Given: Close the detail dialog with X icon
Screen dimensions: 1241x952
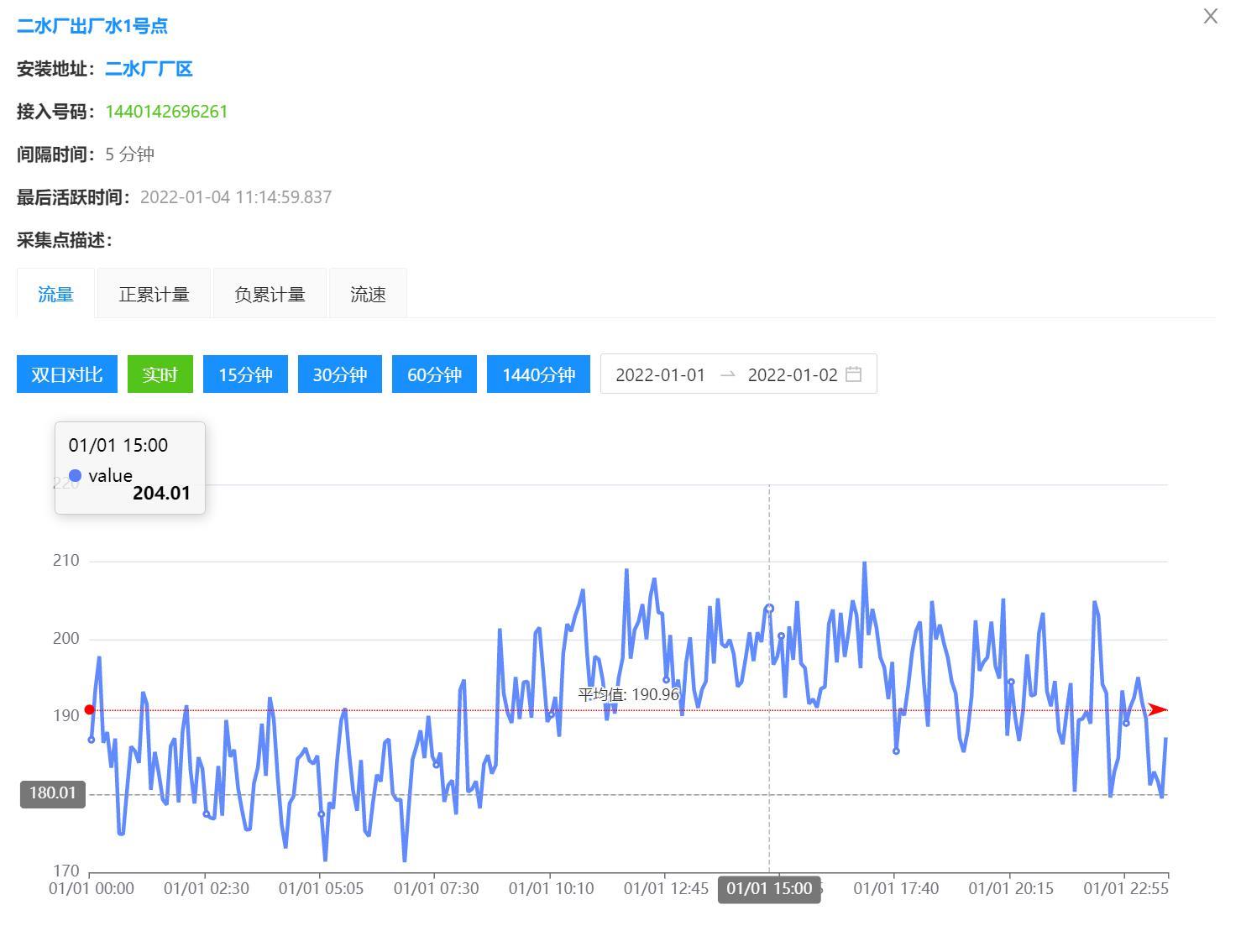Looking at the screenshot, I should coord(1210,17).
